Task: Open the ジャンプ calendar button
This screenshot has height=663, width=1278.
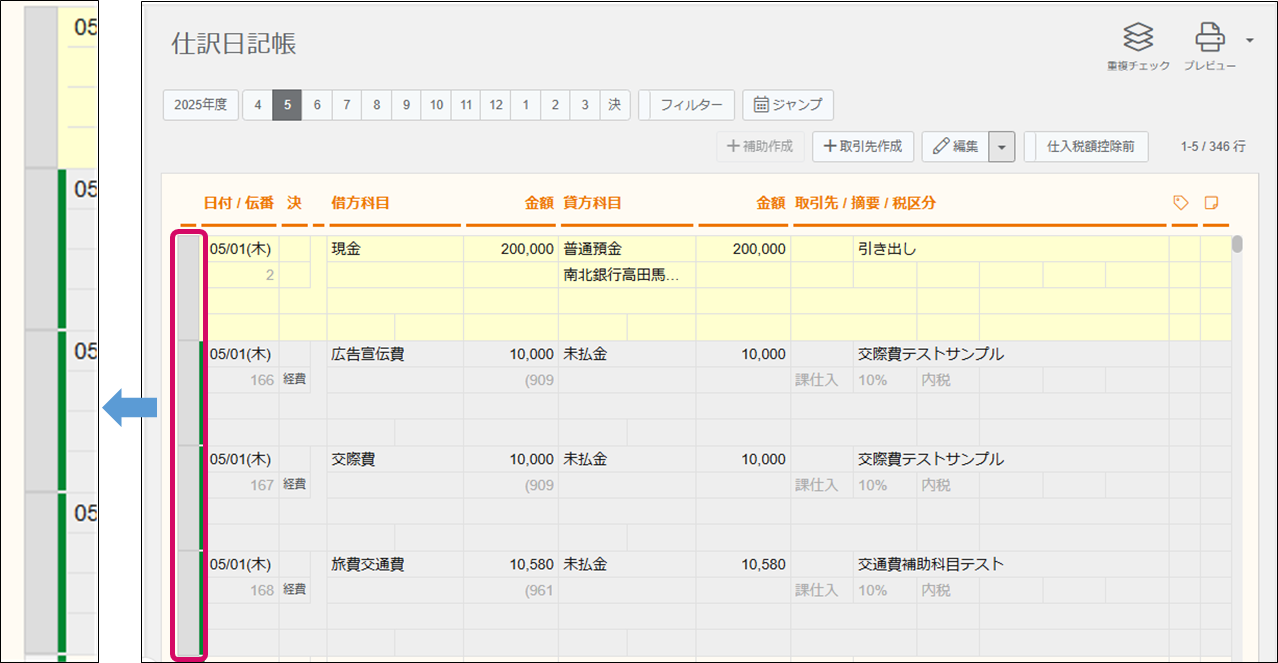Action: 787,105
